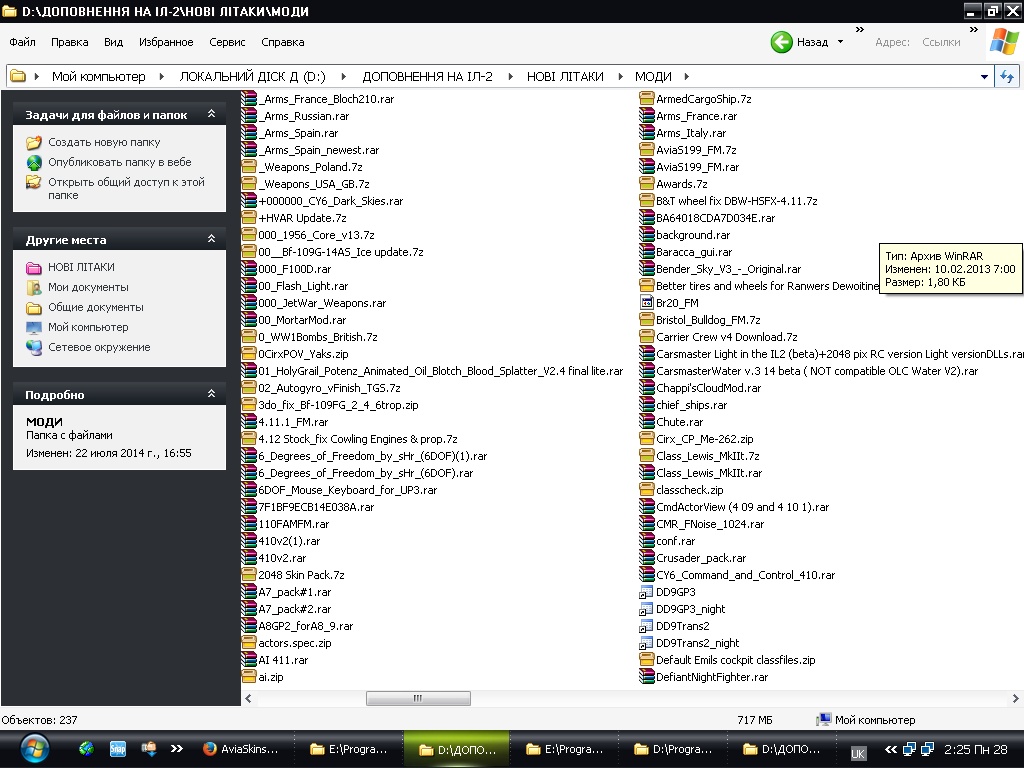
Task: Select the 2048 Skin Pack.7z icon
Action: point(249,575)
